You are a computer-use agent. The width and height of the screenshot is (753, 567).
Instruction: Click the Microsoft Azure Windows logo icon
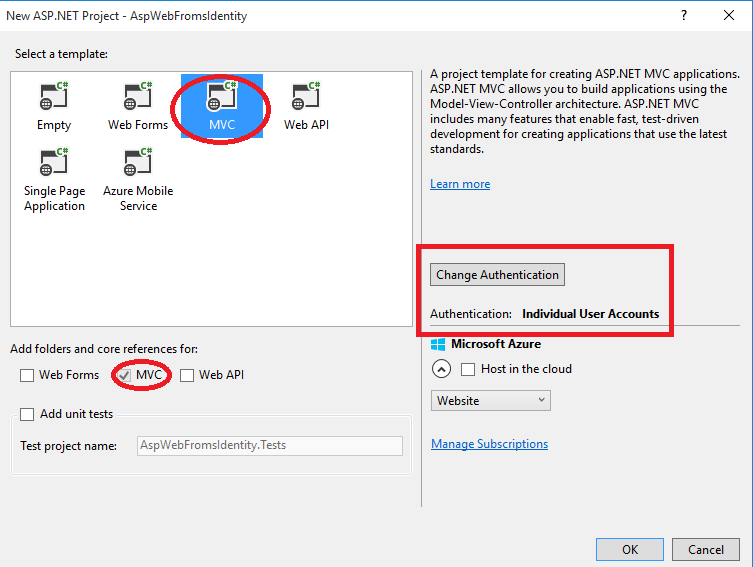(437, 344)
